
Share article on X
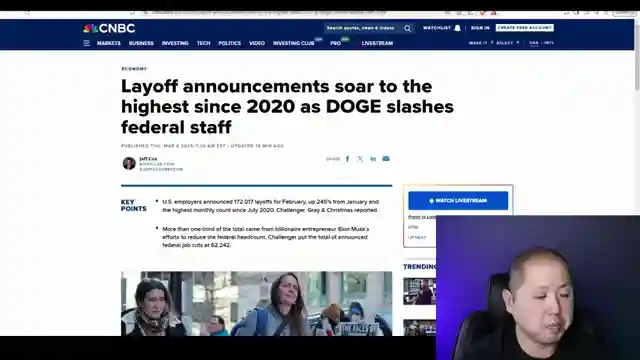(x=360, y=159)
